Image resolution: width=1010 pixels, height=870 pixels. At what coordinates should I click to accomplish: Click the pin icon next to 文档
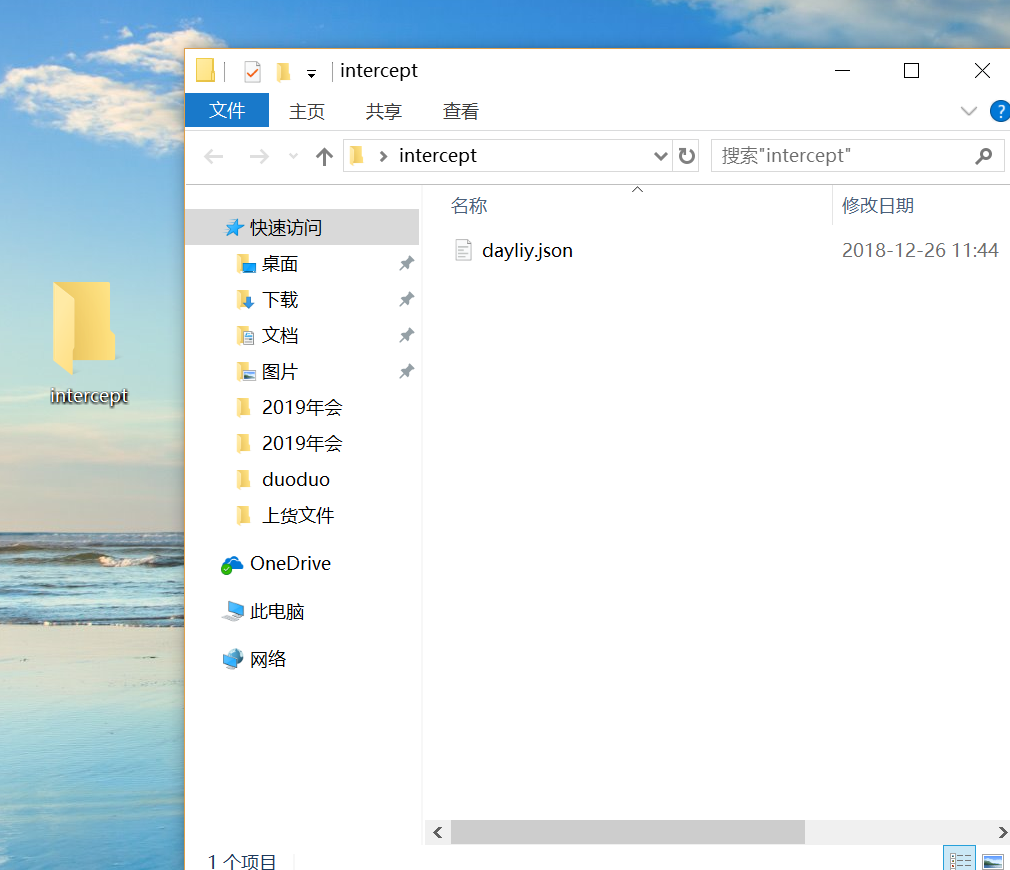click(x=406, y=336)
